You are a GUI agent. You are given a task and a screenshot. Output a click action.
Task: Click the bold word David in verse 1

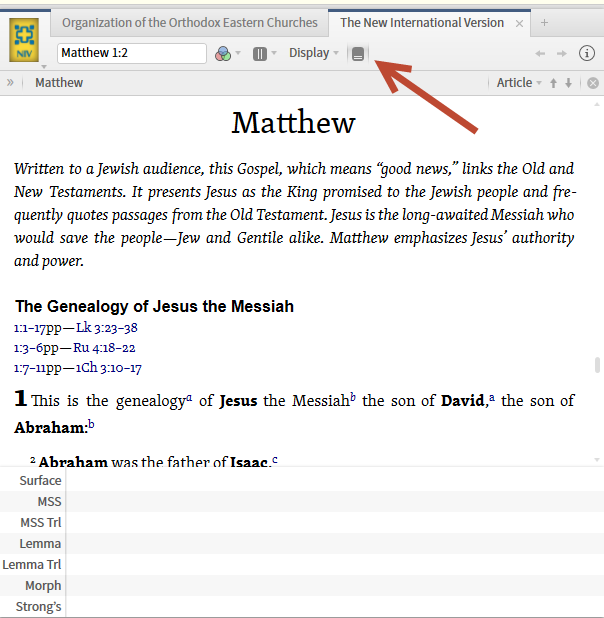point(462,401)
